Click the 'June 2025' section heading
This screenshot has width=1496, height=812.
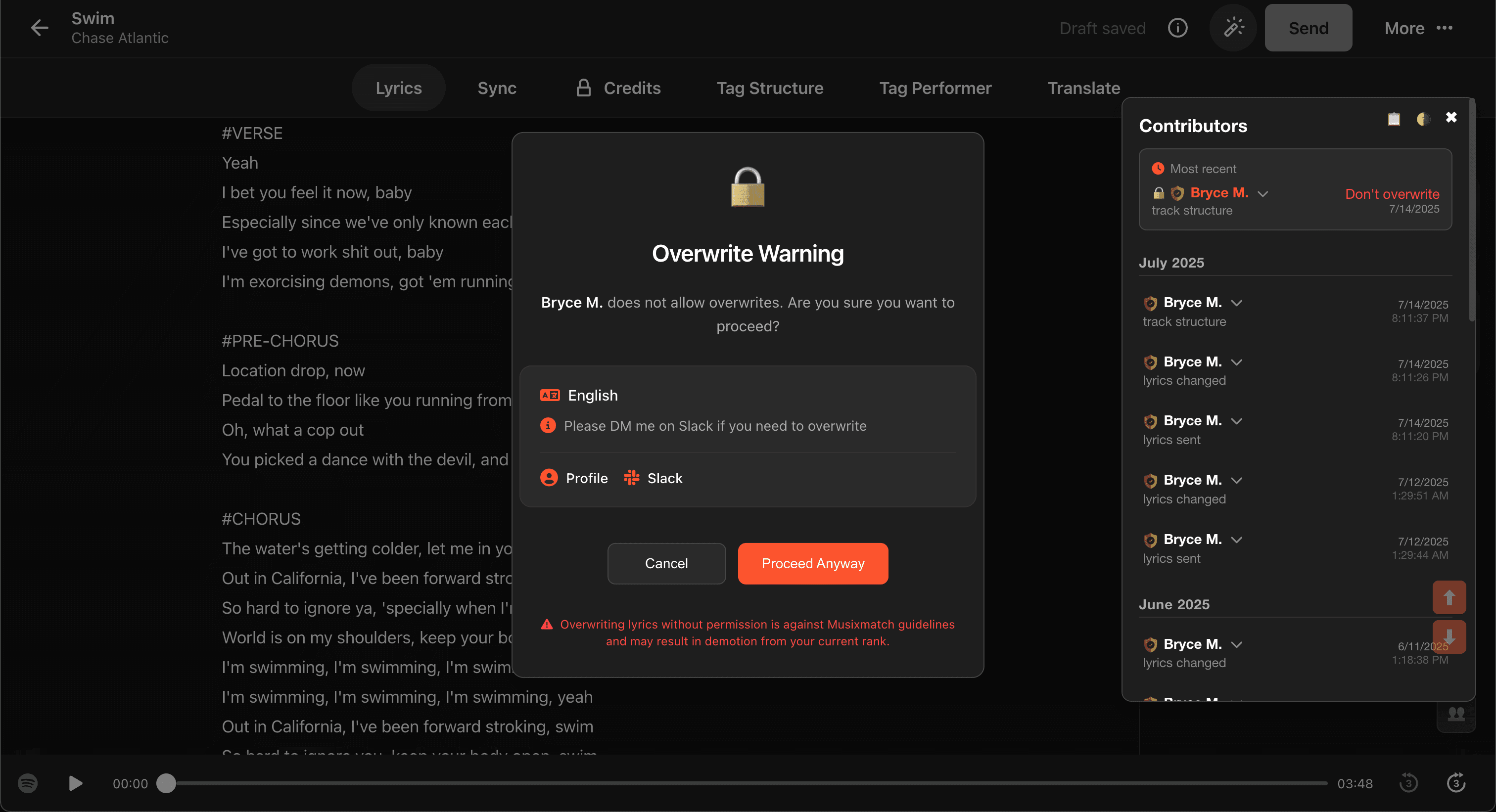coord(1173,604)
